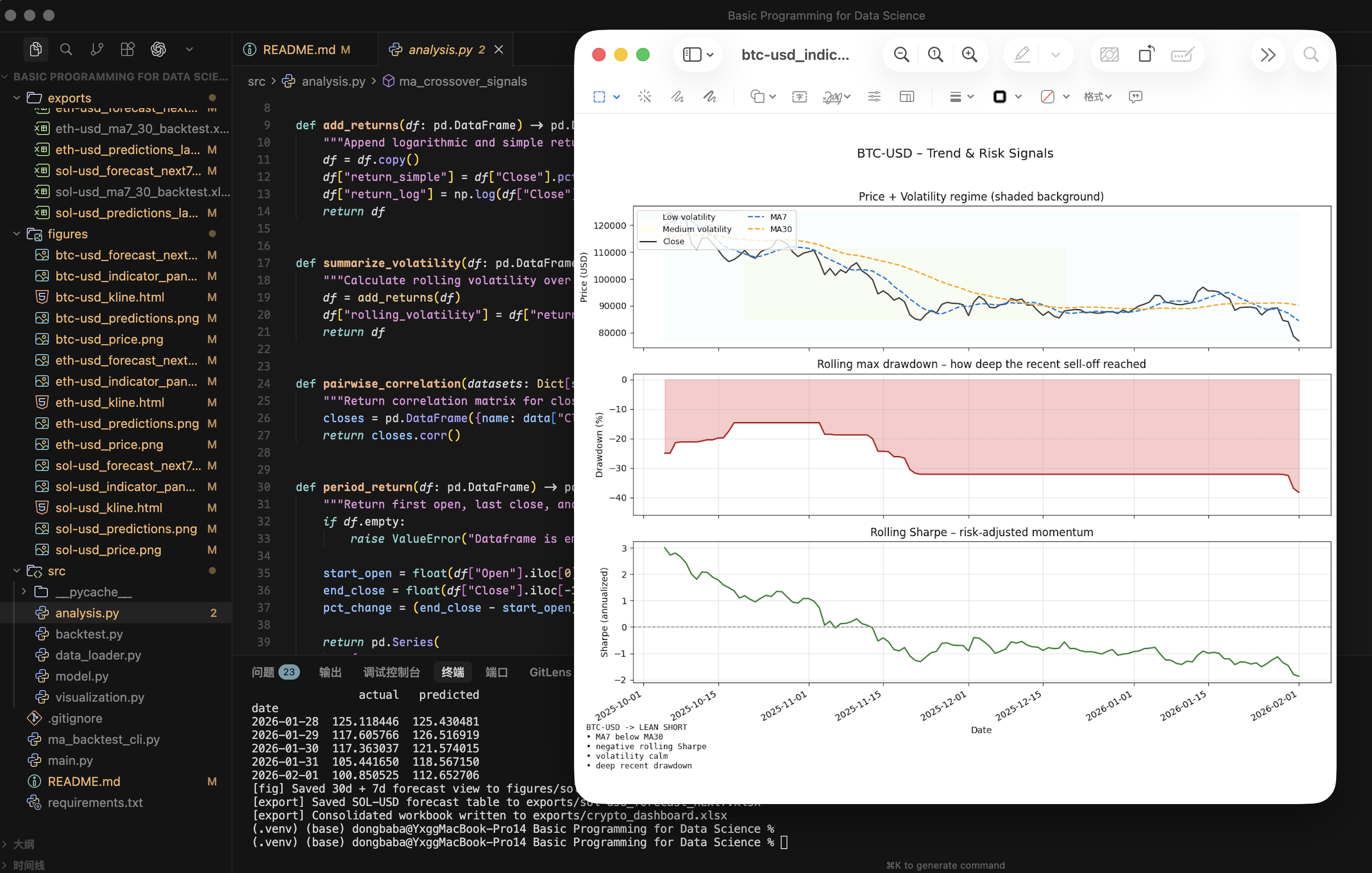
Task: Launch the ChatGPT extension icon in sidebar
Action: (x=158, y=49)
